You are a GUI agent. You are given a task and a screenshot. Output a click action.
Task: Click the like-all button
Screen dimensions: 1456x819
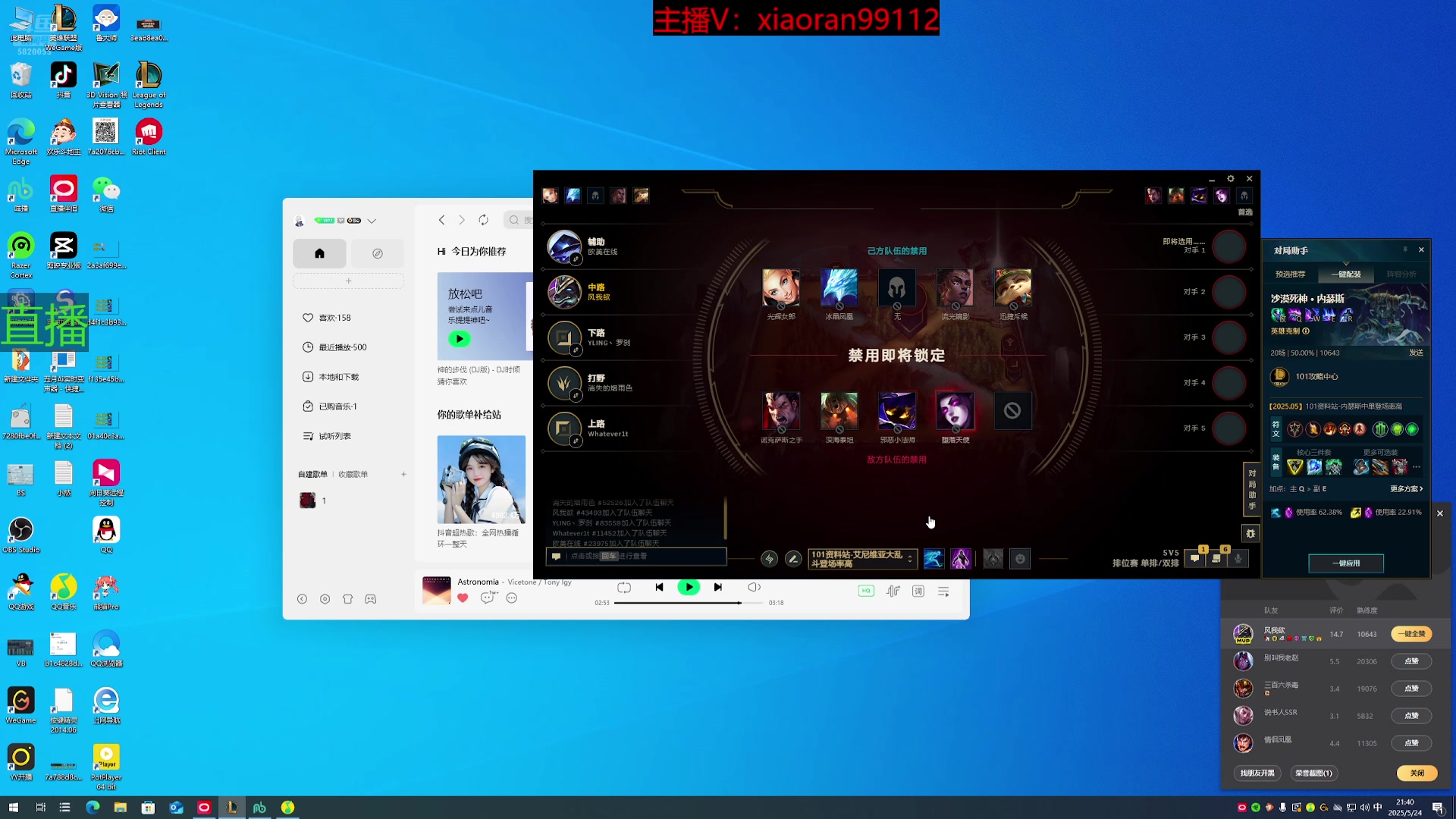(x=1411, y=634)
